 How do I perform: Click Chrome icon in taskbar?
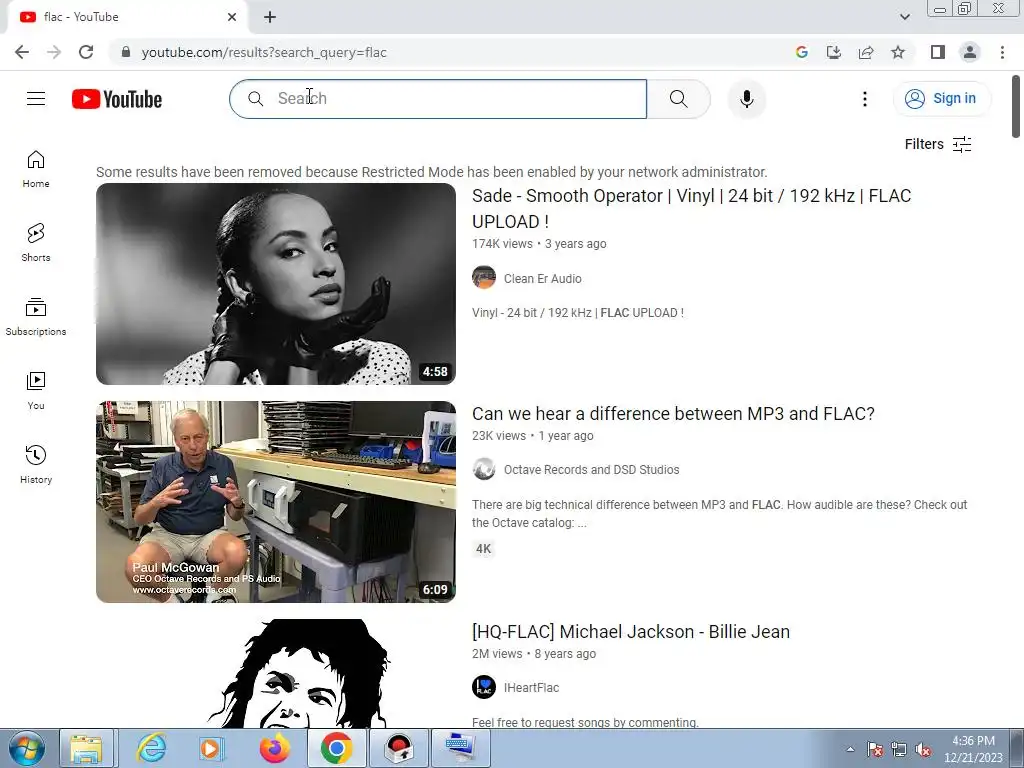click(336, 748)
